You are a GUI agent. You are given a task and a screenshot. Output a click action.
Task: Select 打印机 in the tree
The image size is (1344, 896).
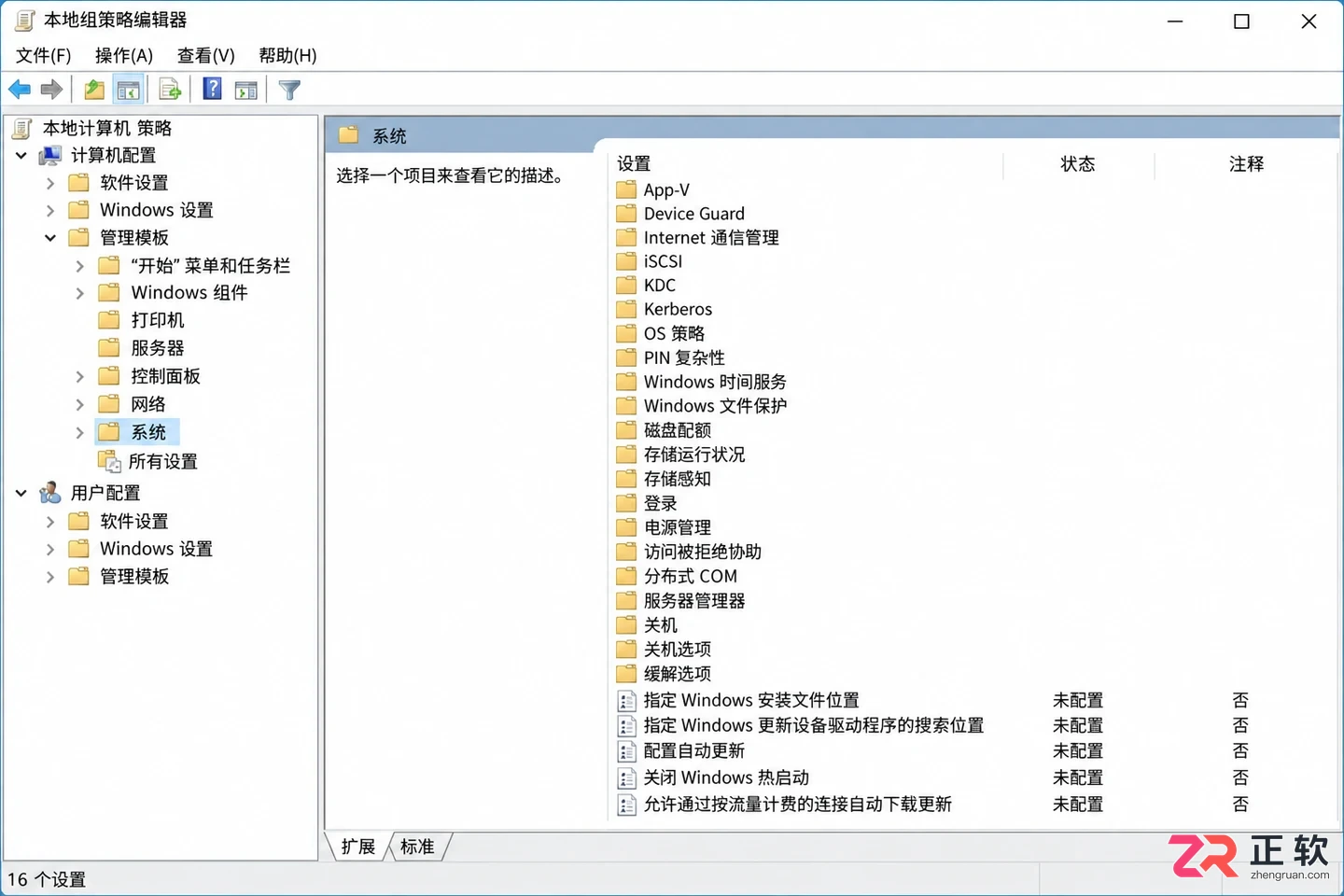pyautogui.click(x=158, y=320)
